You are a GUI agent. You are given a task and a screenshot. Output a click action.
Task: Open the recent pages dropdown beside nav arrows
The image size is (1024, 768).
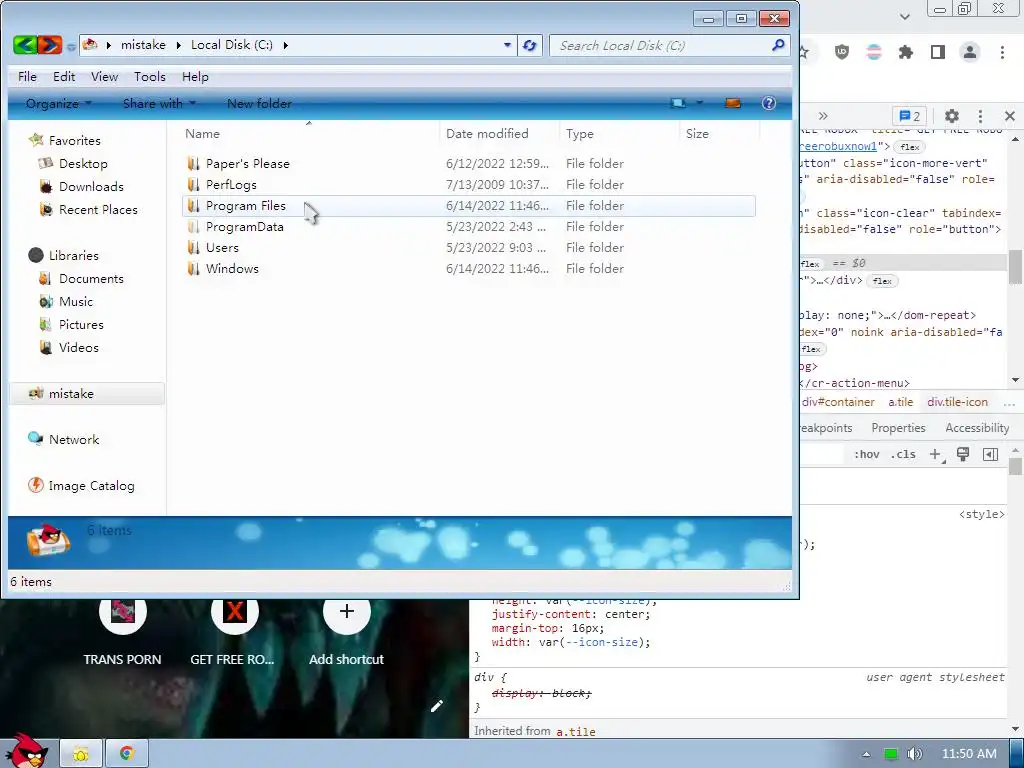click(71, 46)
